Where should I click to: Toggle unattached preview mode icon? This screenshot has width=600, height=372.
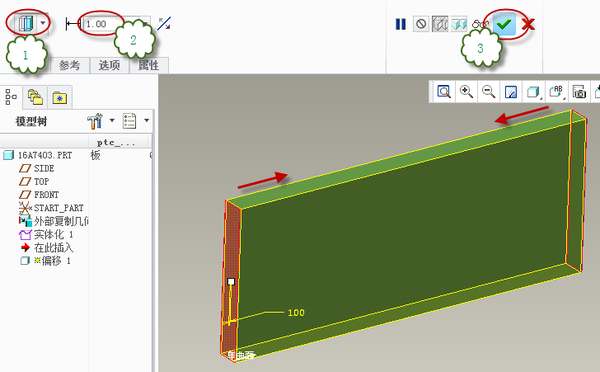[440, 24]
